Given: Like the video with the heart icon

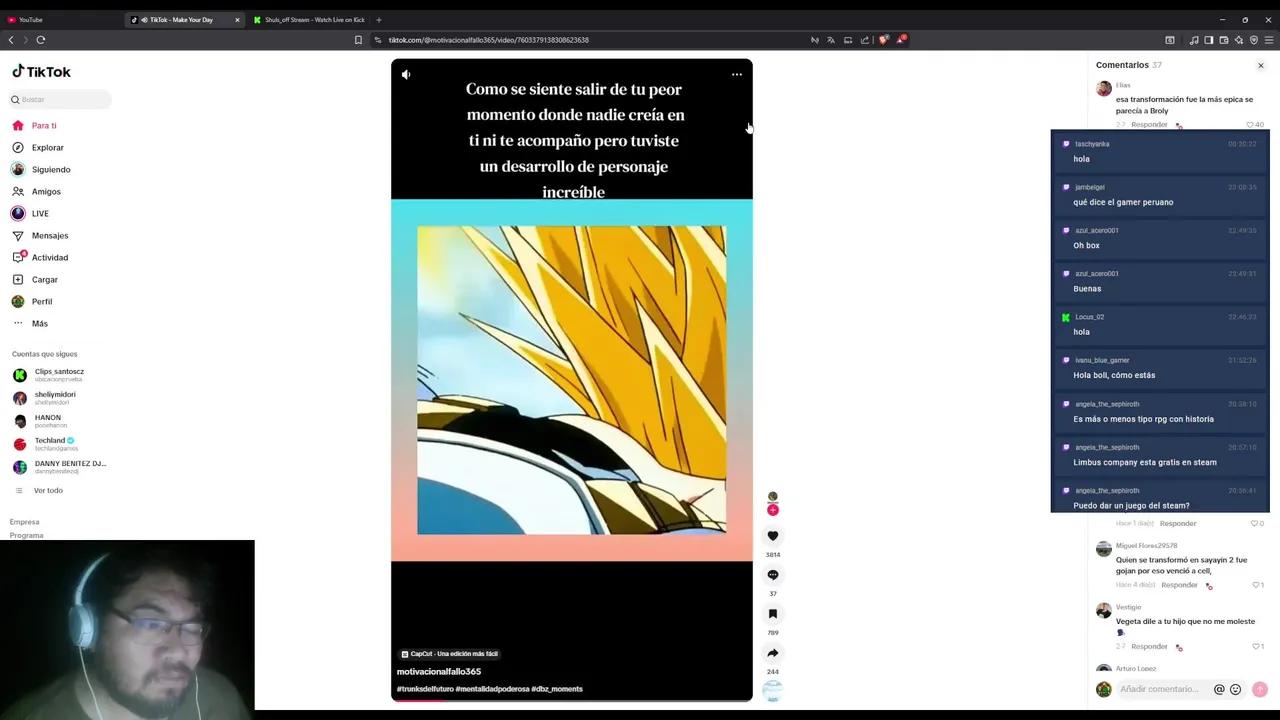Looking at the screenshot, I should tap(772, 536).
